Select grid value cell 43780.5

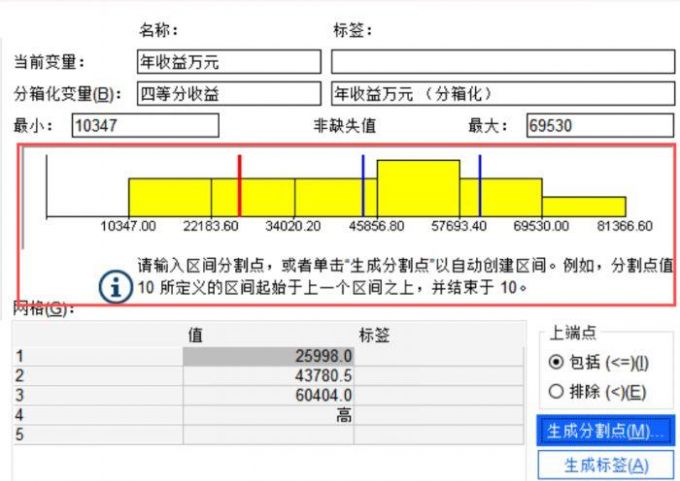268,376
